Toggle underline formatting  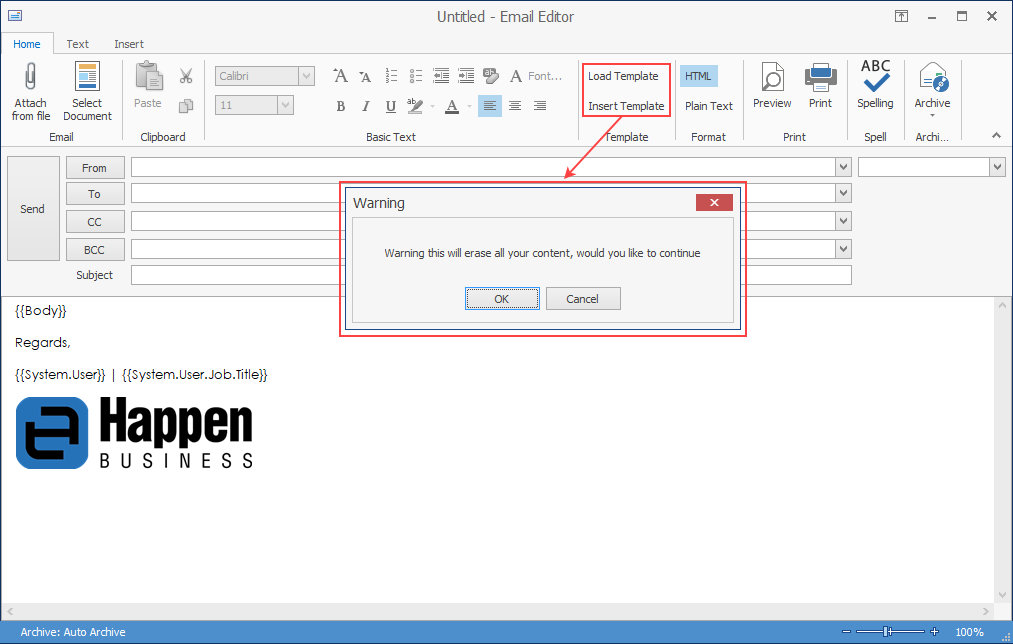pyautogui.click(x=390, y=106)
